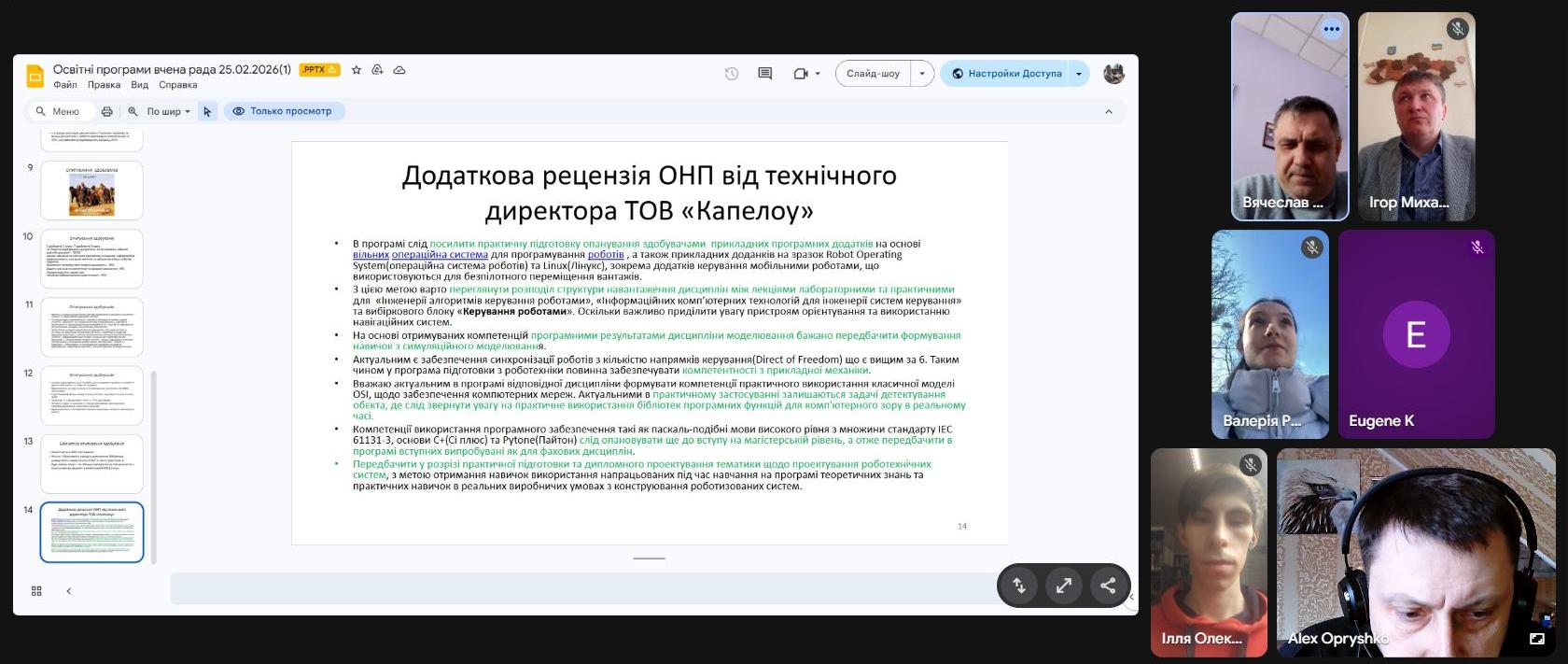Screen dimensions: 1568x664
Task: Click muted mic icon on Ілля tile
Action: [1250, 465]
